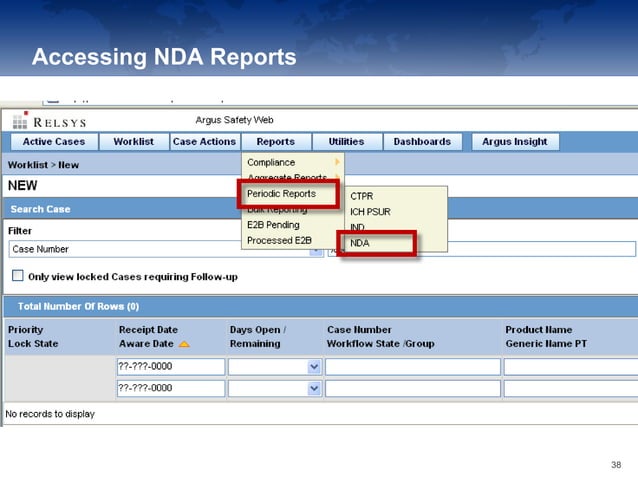Expand the Compliance submenu arrow
638x478 pixels.
tap(337, 162)
